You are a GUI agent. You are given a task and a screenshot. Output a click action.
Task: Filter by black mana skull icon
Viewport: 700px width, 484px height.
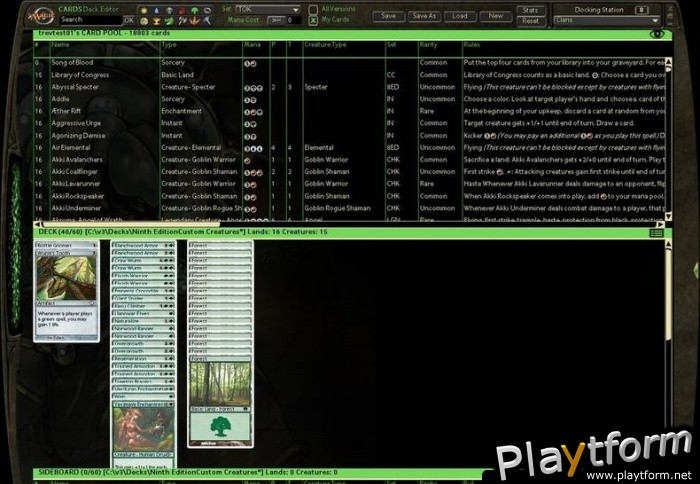pyautogui.click(x=170, y=10)
